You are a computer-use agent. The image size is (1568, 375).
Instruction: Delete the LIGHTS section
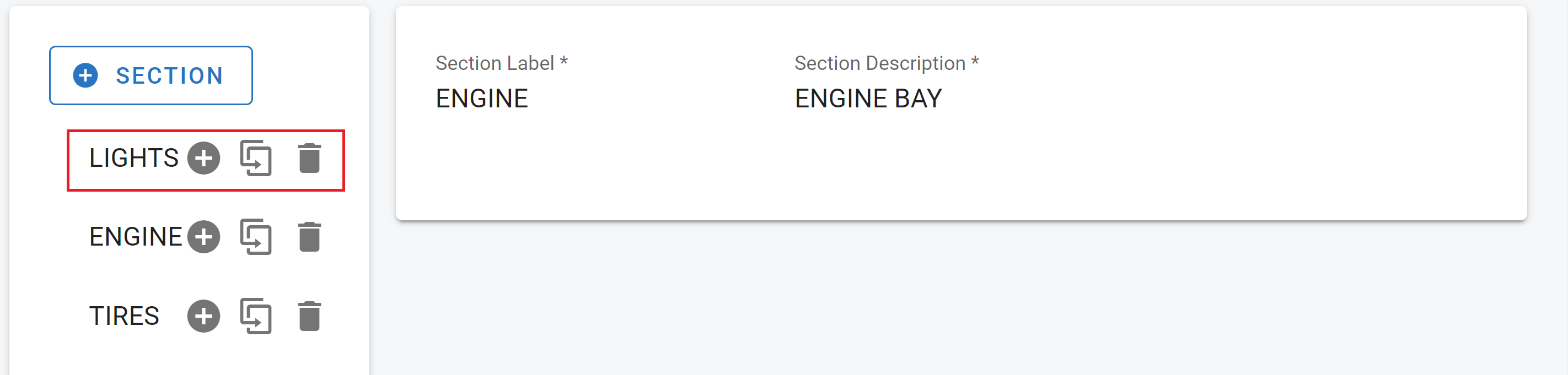[309, 159]
